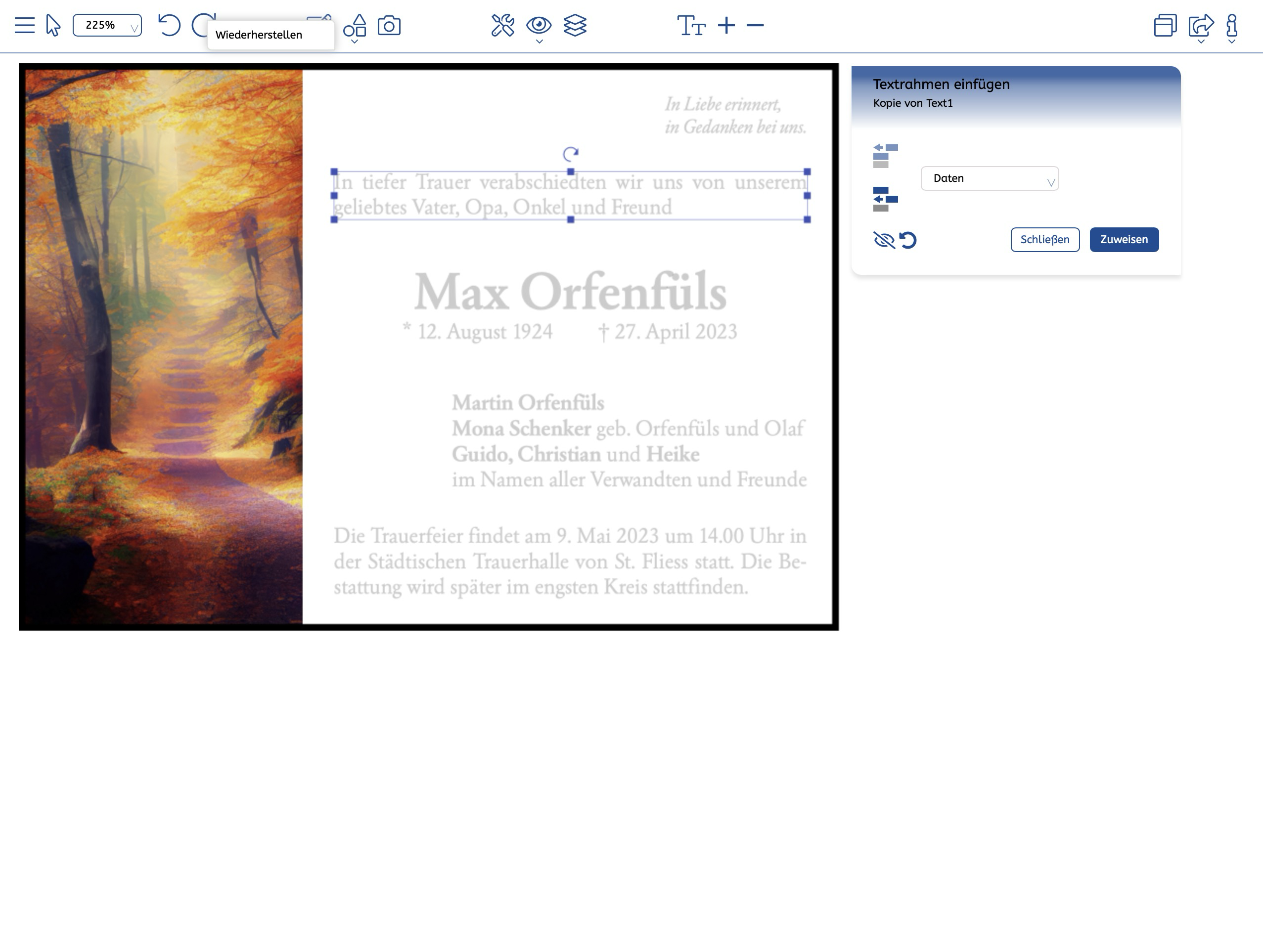The image size is (1263, 952).
Task: Decrease size with minus icon
Action: 755,26
